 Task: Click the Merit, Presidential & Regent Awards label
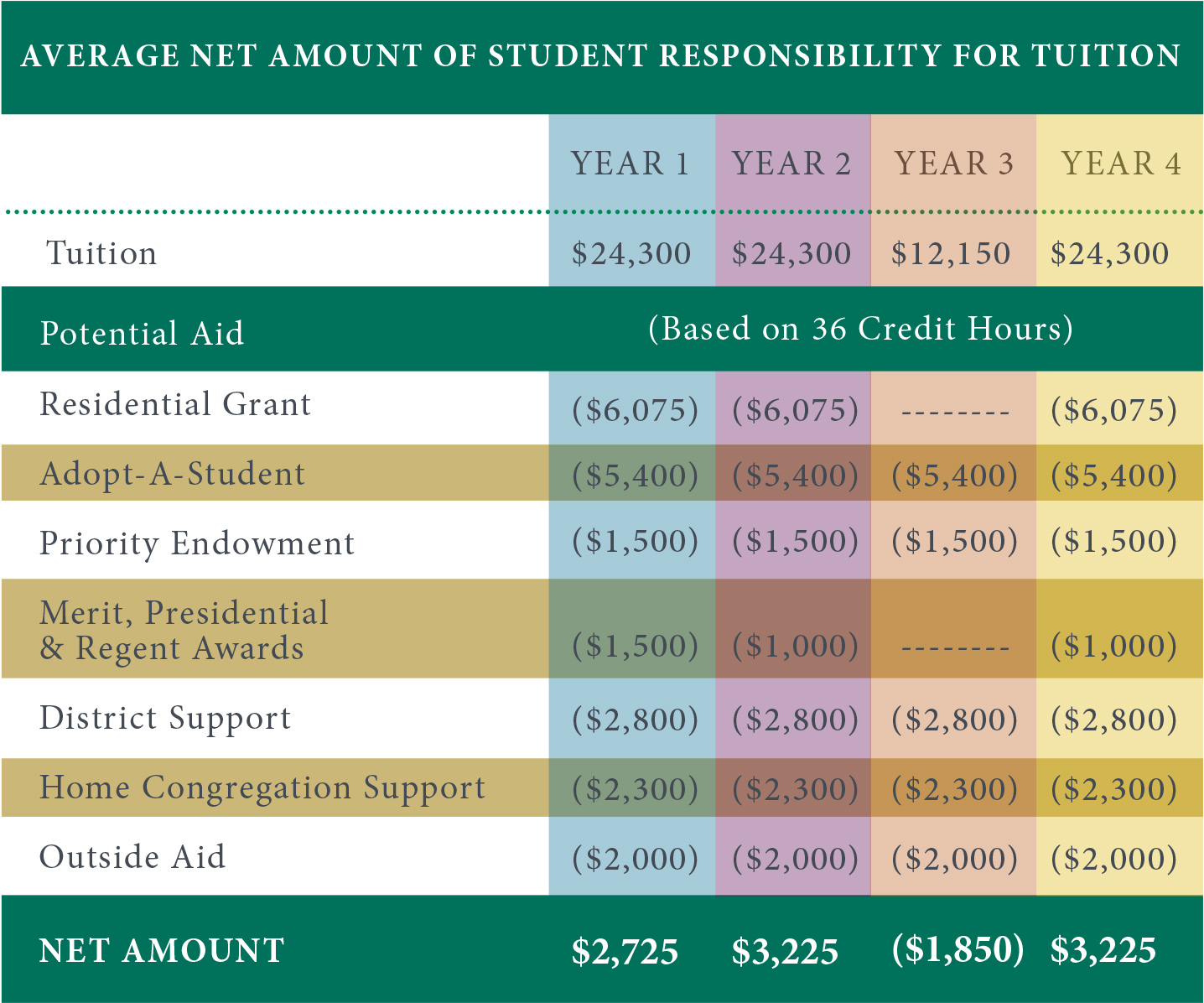click(184, 631)
